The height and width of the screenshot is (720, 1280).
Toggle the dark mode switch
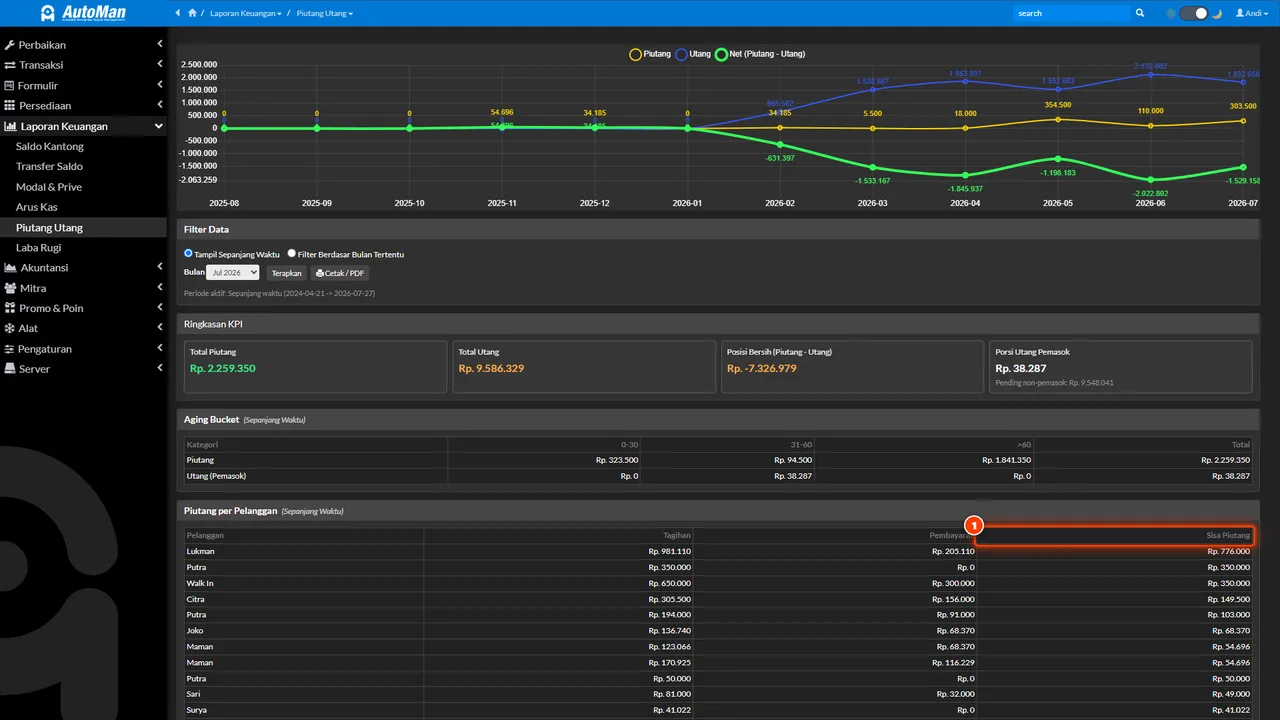point(1194,13)
